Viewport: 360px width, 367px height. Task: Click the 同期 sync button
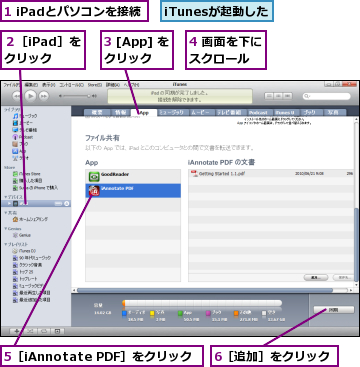coord(334,310)
